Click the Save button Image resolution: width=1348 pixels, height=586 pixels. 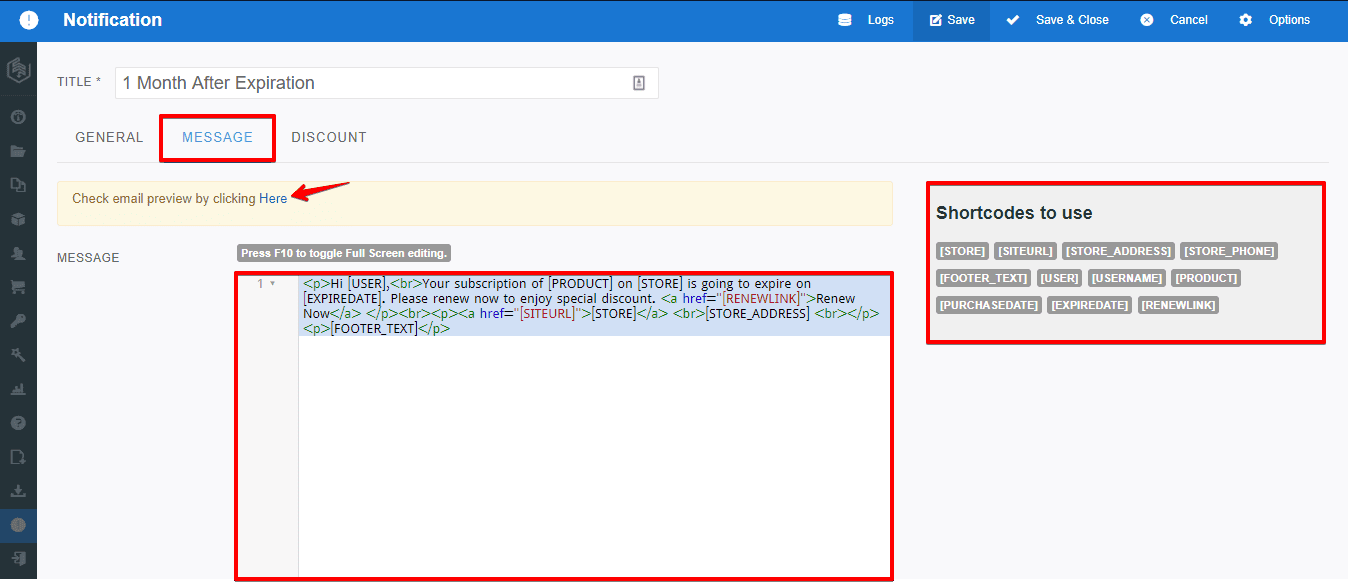click(951, 20)
